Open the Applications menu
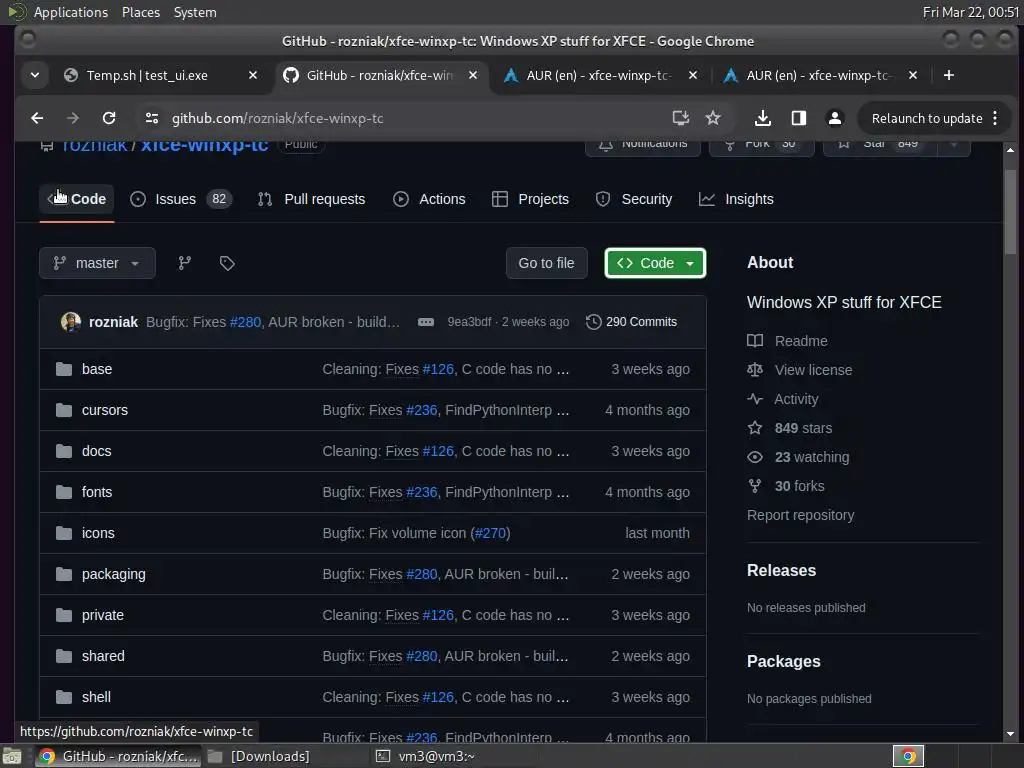1024x768 pixels. (x=71, y=12)
